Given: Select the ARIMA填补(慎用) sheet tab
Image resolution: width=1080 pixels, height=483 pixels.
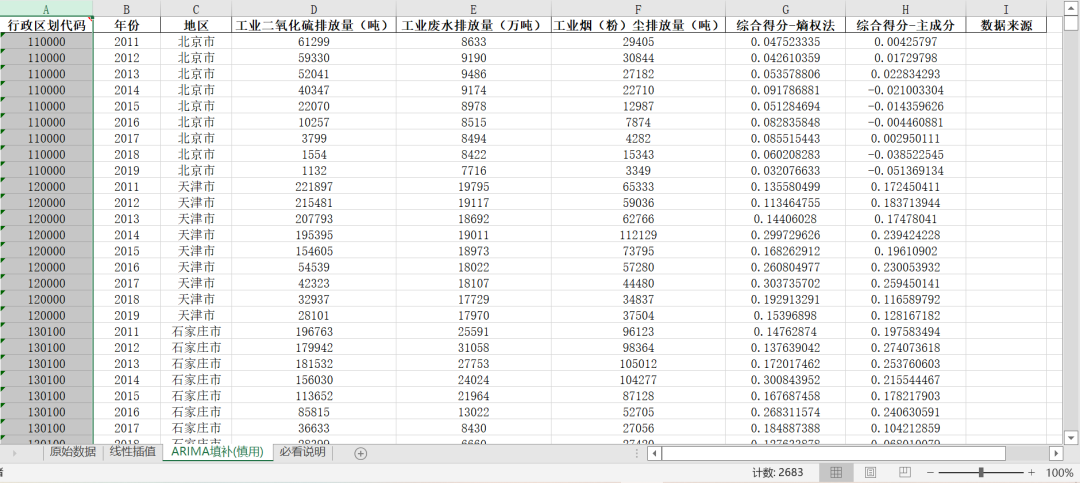Looking at the screenshot, I should pos(218,453).
